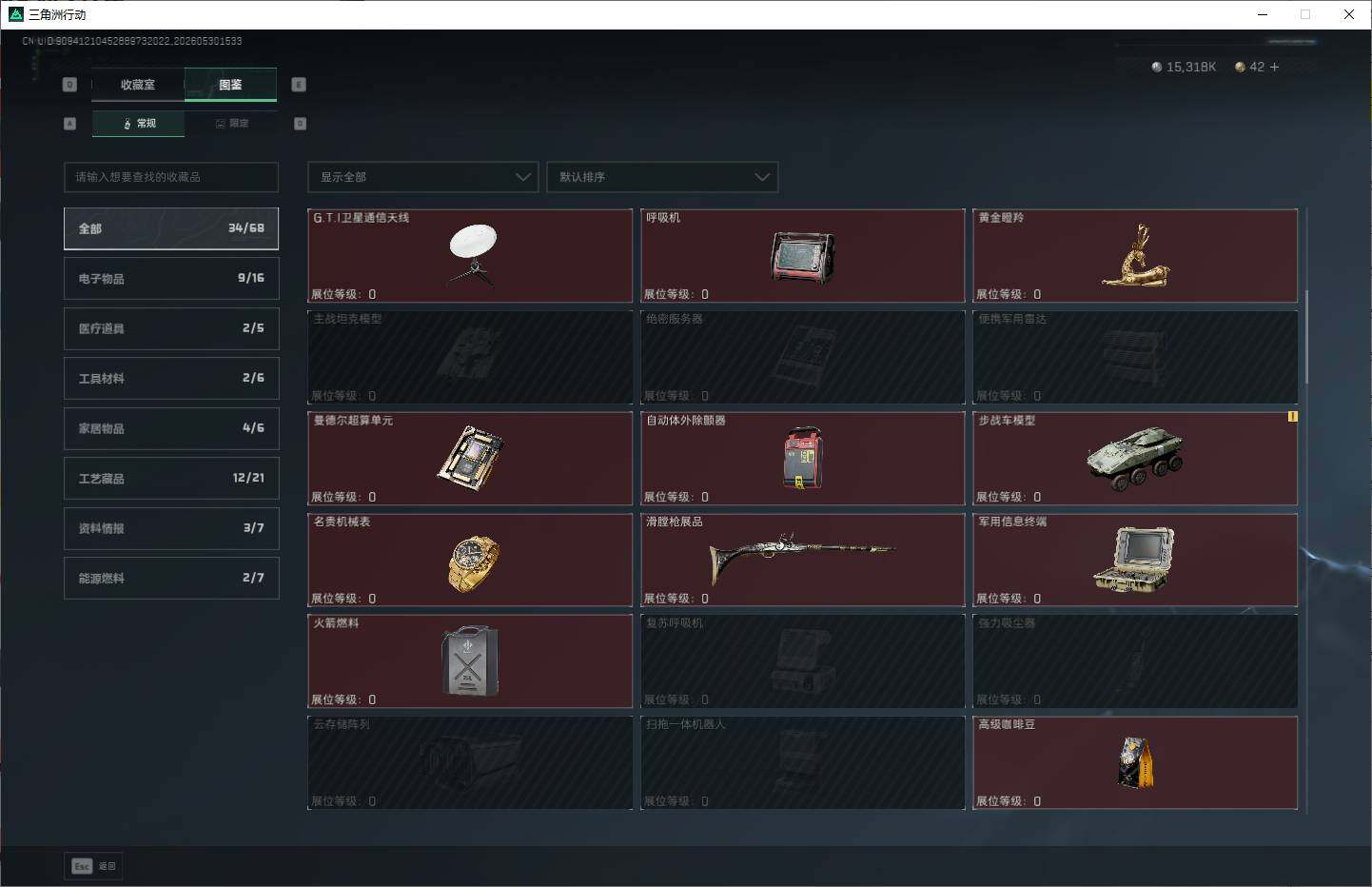This screenshot has width=1372, height=887.
Task: Filter by 资料情报 category
Action: pos(171,528)
